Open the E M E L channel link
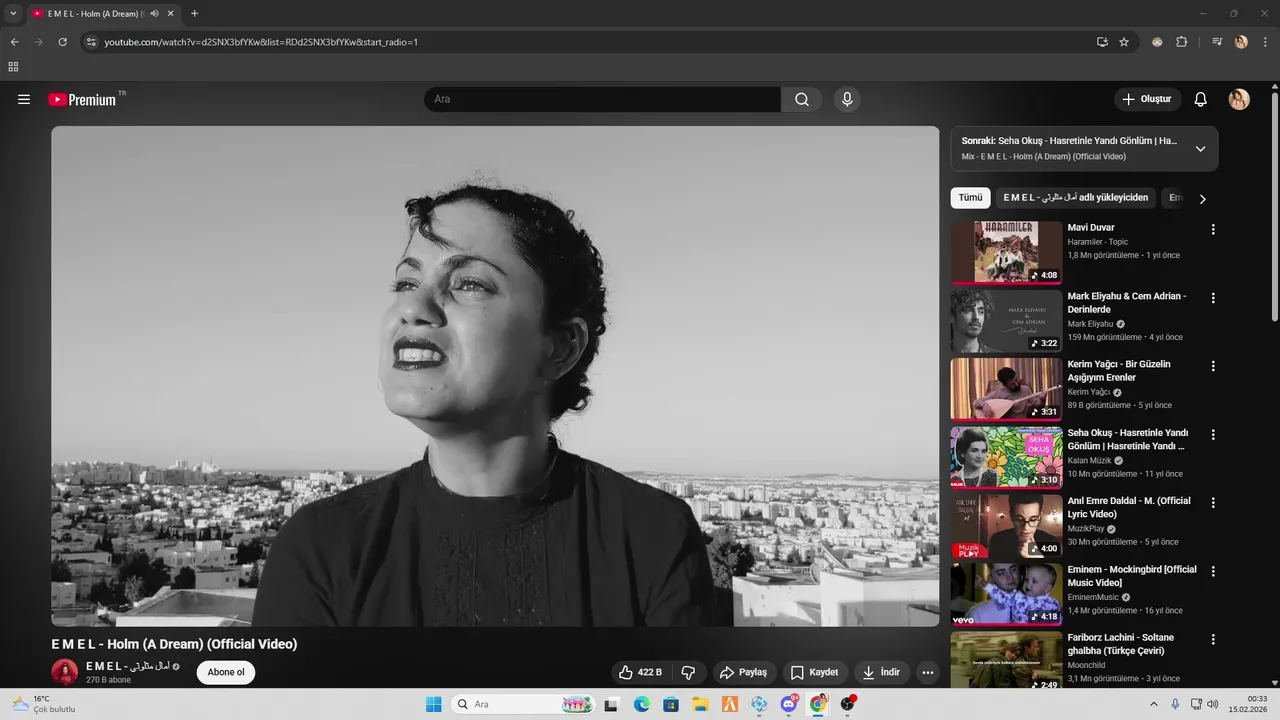Screen dimensions: 1280x720 (x=127, y=666)
